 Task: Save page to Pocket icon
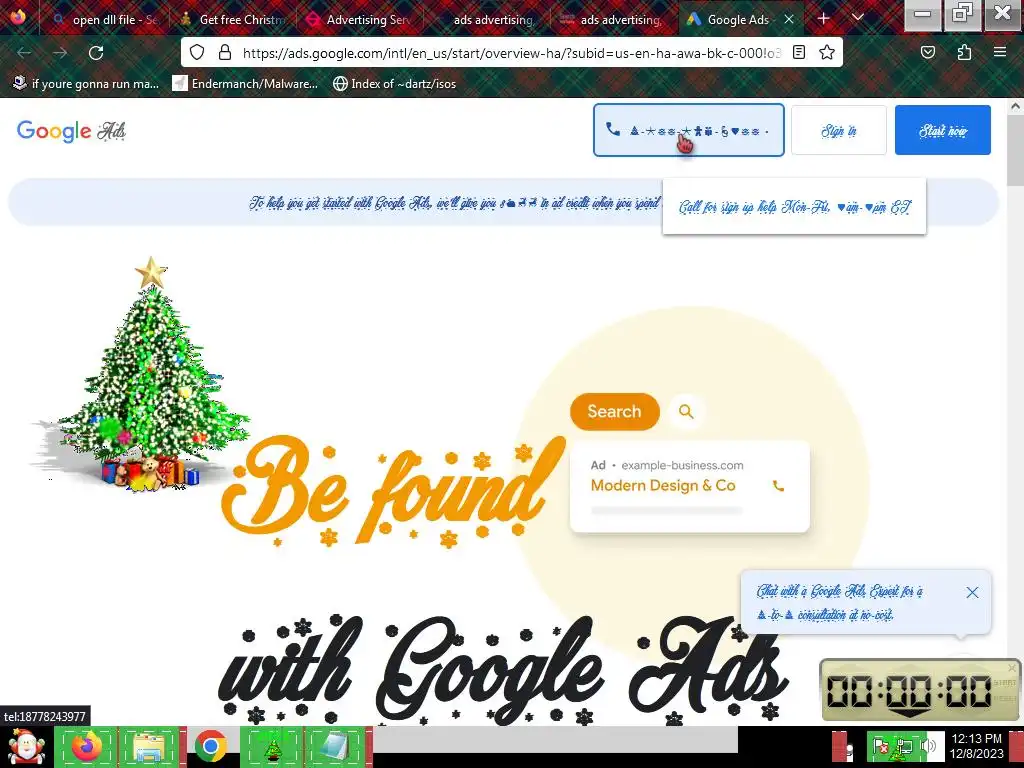(927, 52)
